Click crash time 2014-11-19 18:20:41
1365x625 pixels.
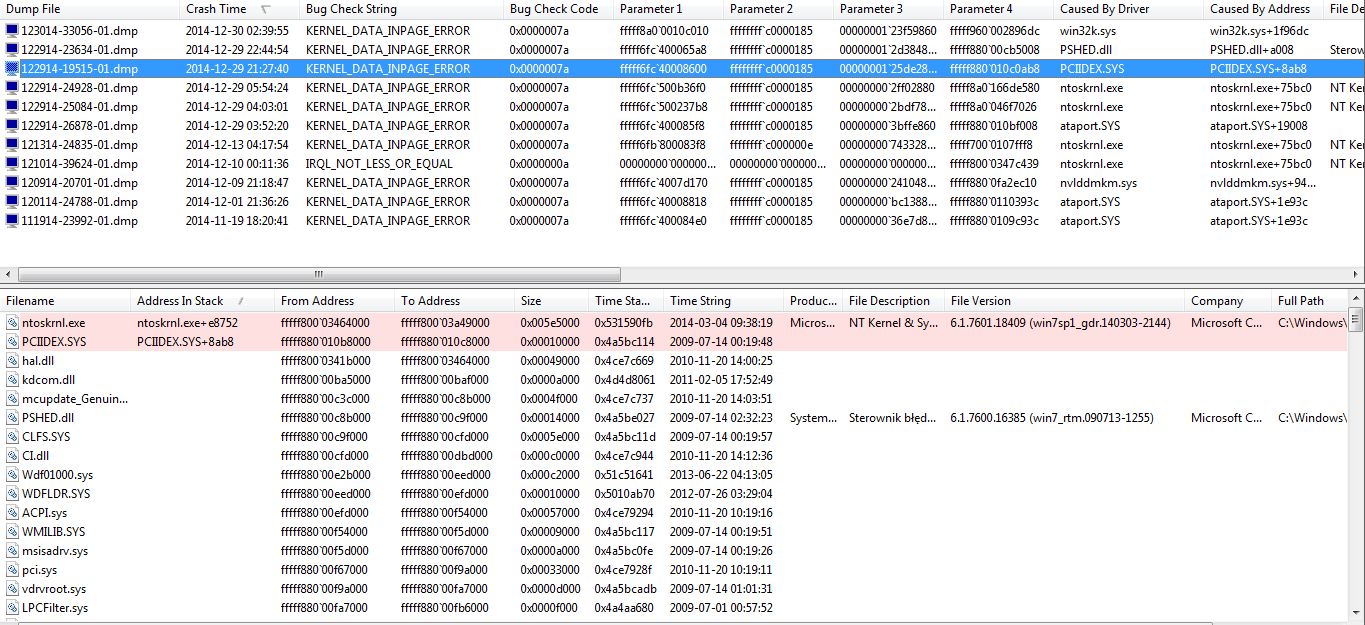click(x=237, y=221)
